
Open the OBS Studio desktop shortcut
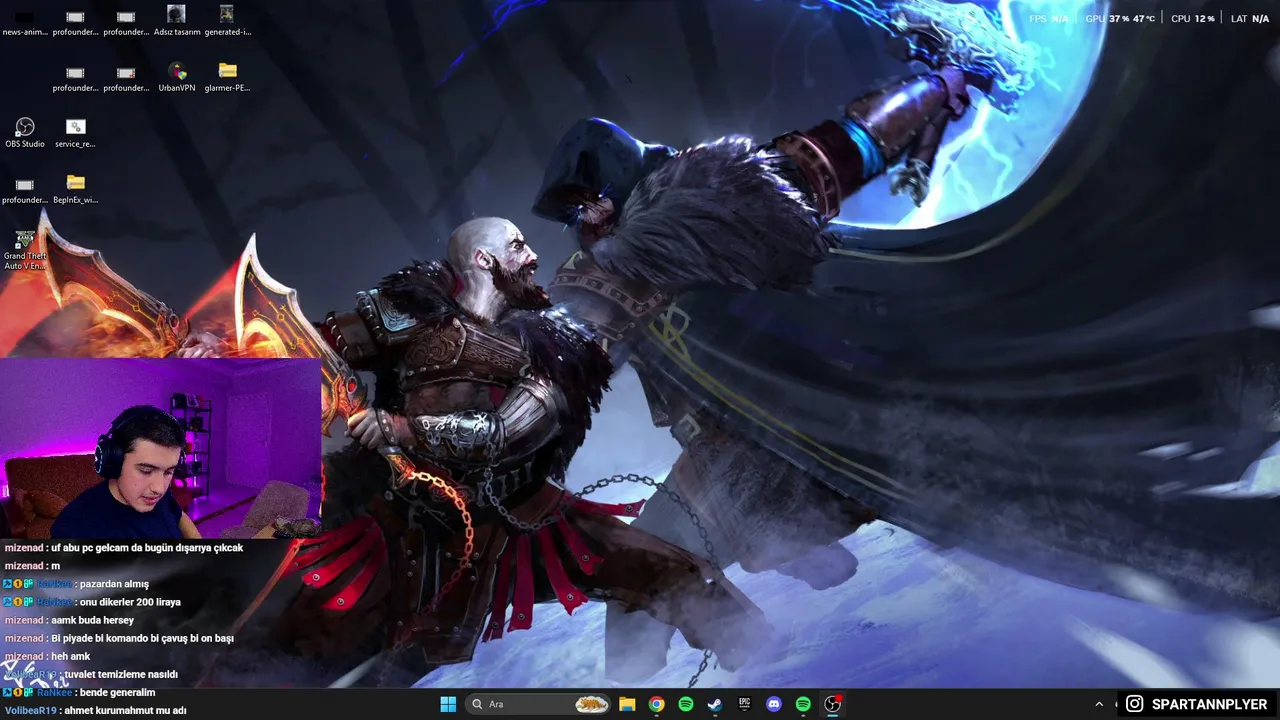pyautogui.click(x=25, y=132)
